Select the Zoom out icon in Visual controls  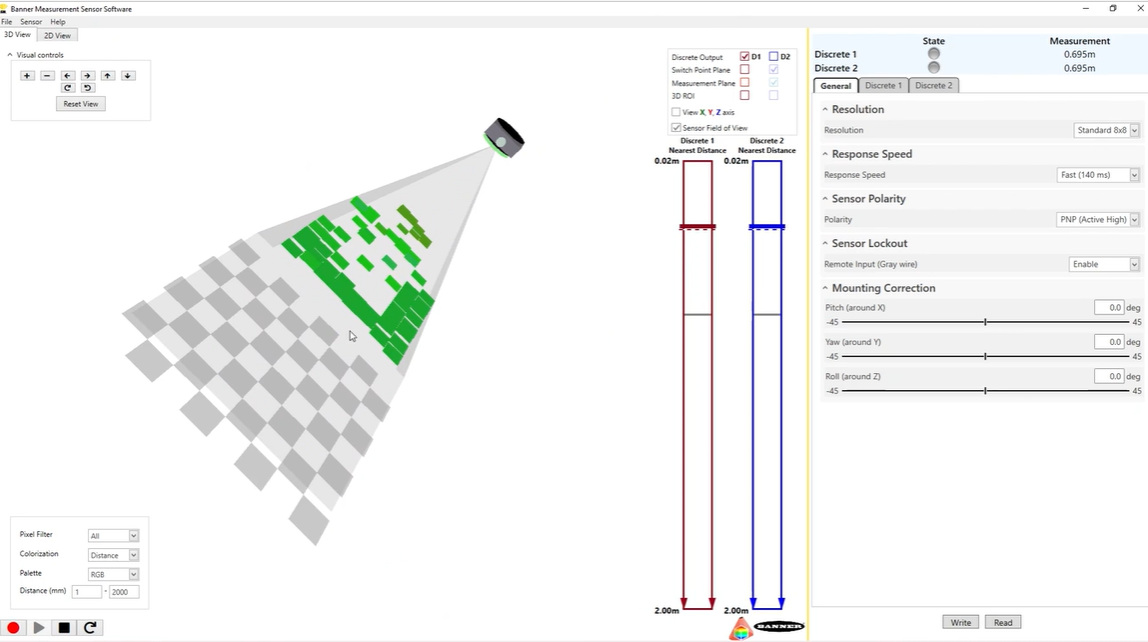(47, 75)
